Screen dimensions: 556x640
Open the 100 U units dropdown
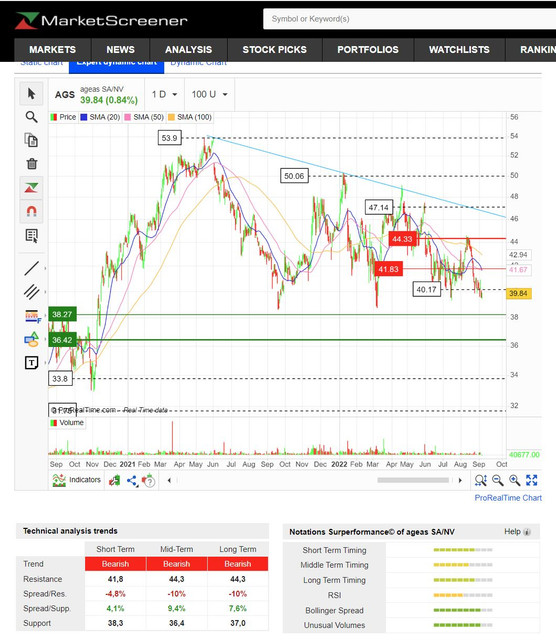[209, 94]
